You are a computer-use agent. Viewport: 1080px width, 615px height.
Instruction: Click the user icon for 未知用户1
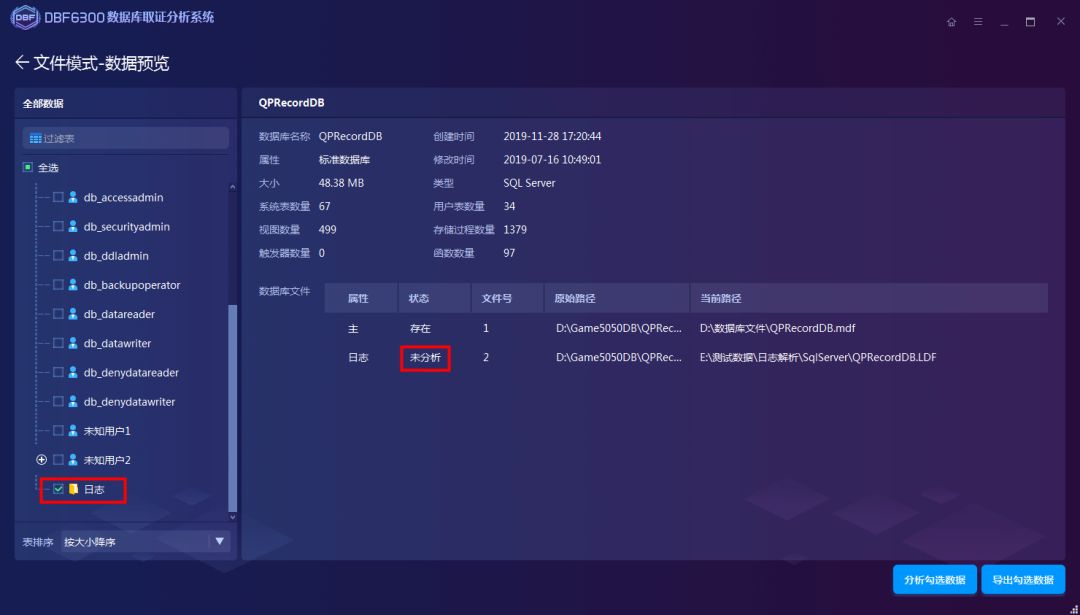73,430
